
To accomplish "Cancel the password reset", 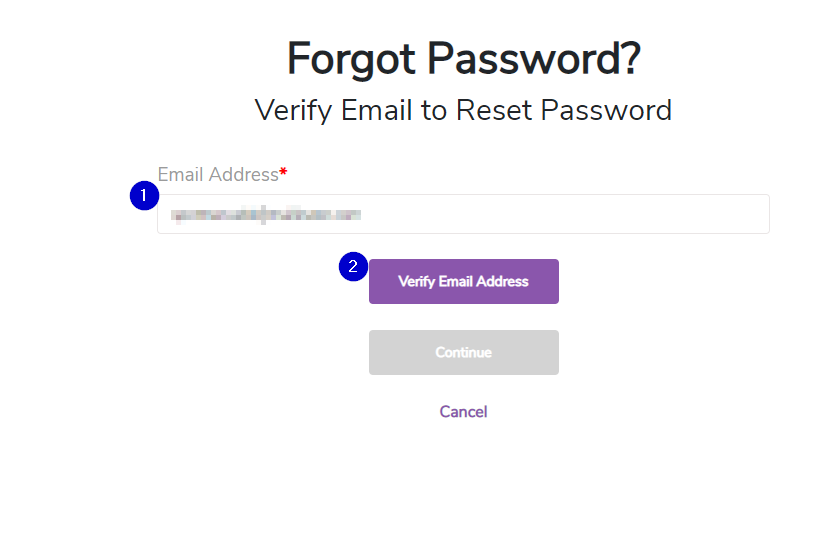I will tap(463, 411).
